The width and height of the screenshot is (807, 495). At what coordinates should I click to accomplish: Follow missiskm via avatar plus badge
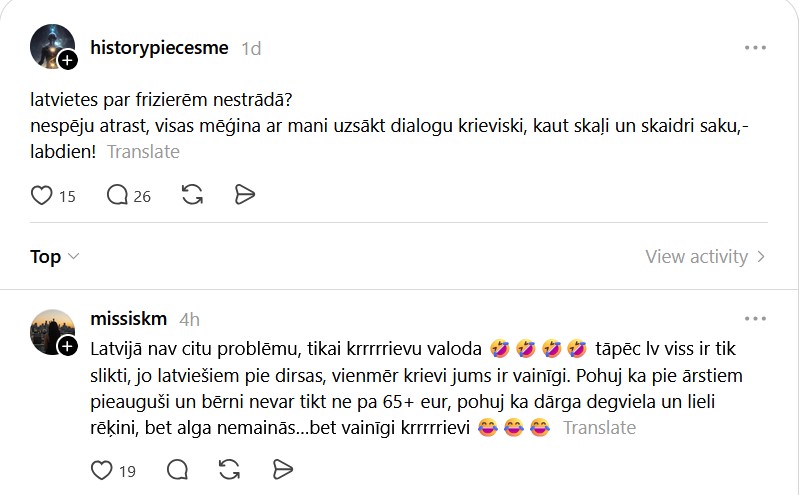pyautogui.click(x=68, y=346)
